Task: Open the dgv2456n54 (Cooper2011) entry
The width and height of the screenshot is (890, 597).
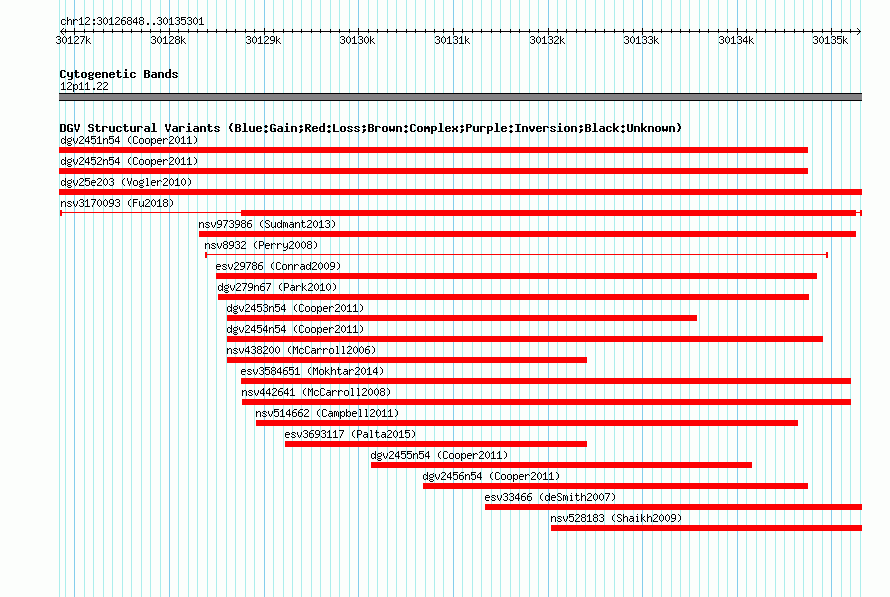Action: [x=492, y=476]
